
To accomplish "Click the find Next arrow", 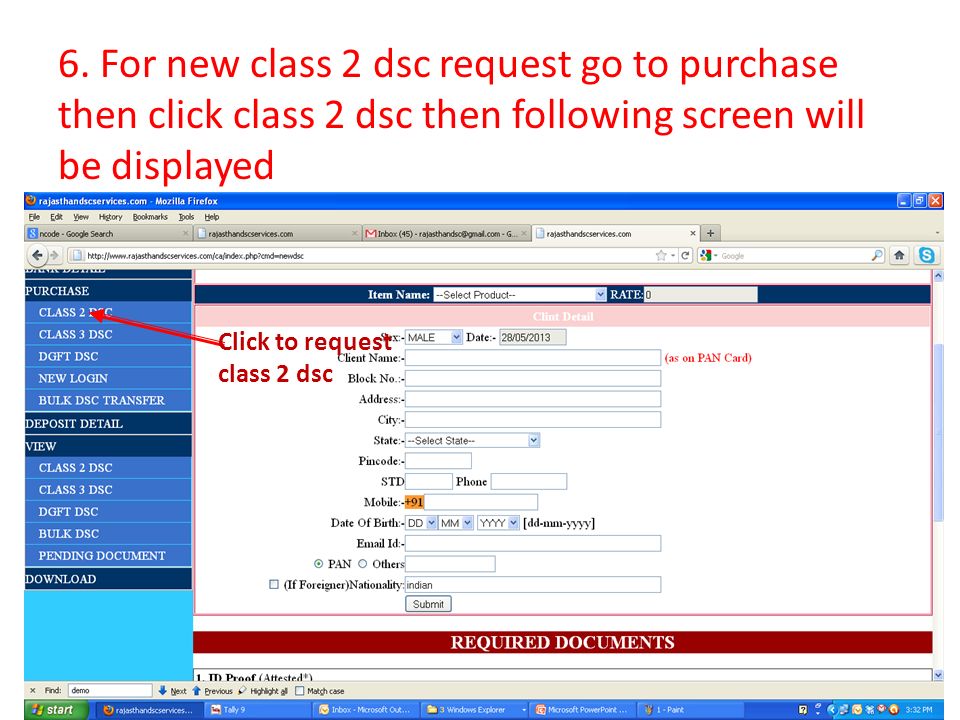I will tap(172, 691).
